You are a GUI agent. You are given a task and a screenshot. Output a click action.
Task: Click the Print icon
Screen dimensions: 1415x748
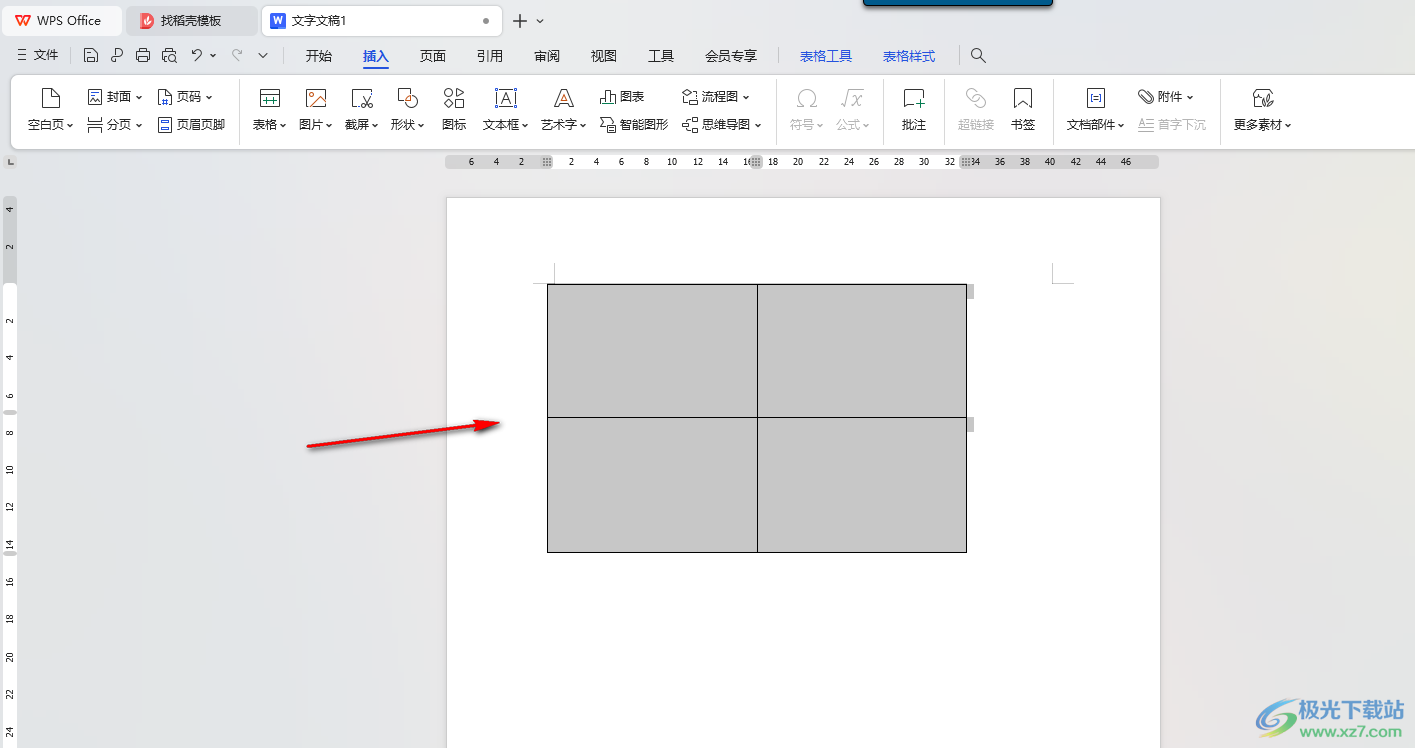pyautogui.click(x=143, y=56)
